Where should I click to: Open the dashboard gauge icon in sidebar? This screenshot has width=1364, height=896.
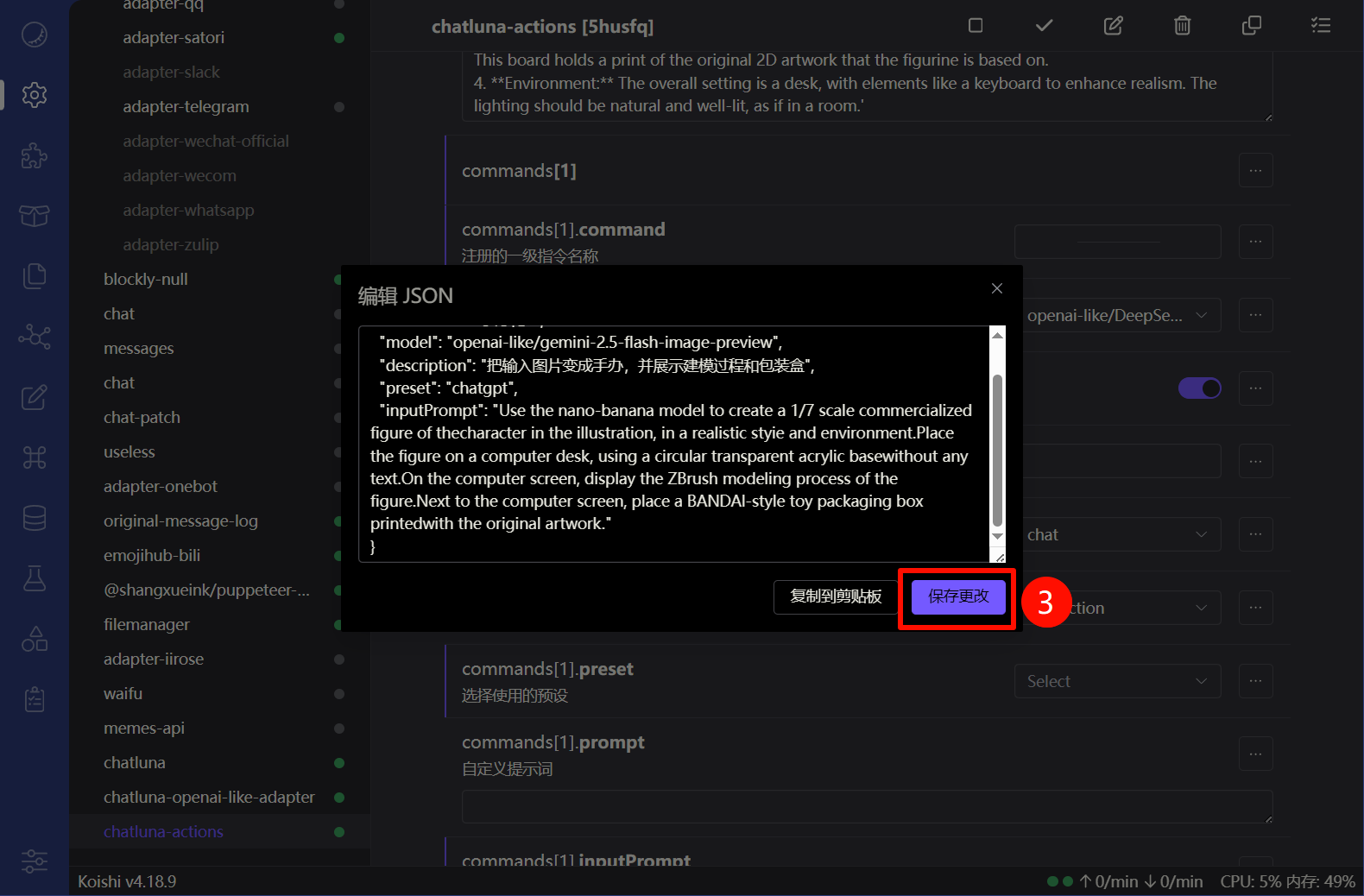click(x=35, y=35)
